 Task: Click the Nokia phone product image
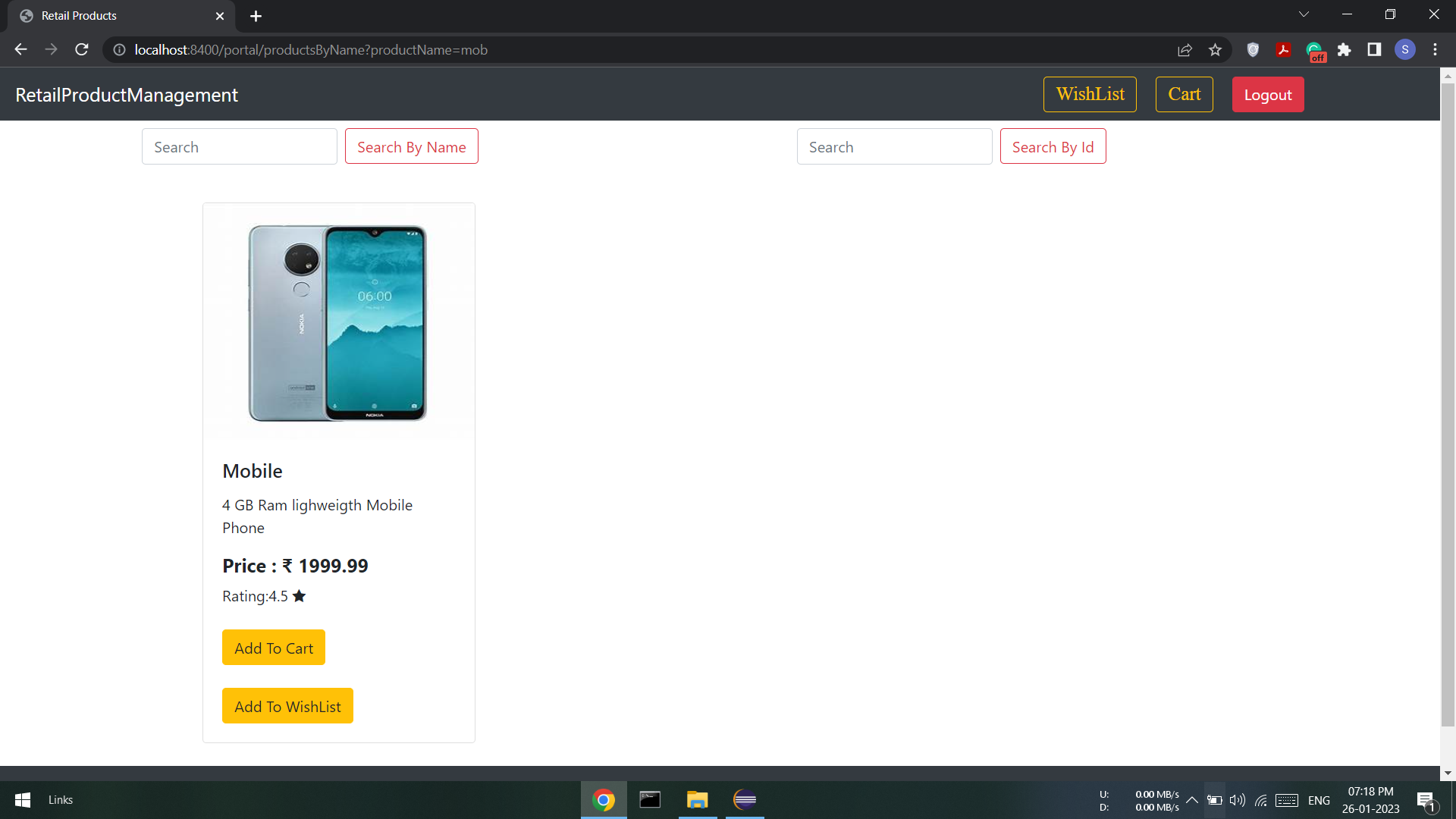tap(338, 322)
